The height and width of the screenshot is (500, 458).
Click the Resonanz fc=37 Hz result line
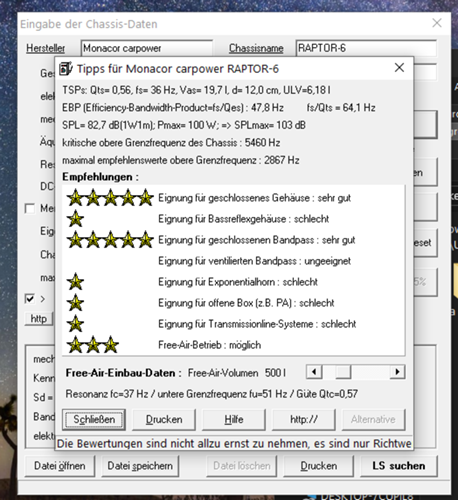(212, 394)
